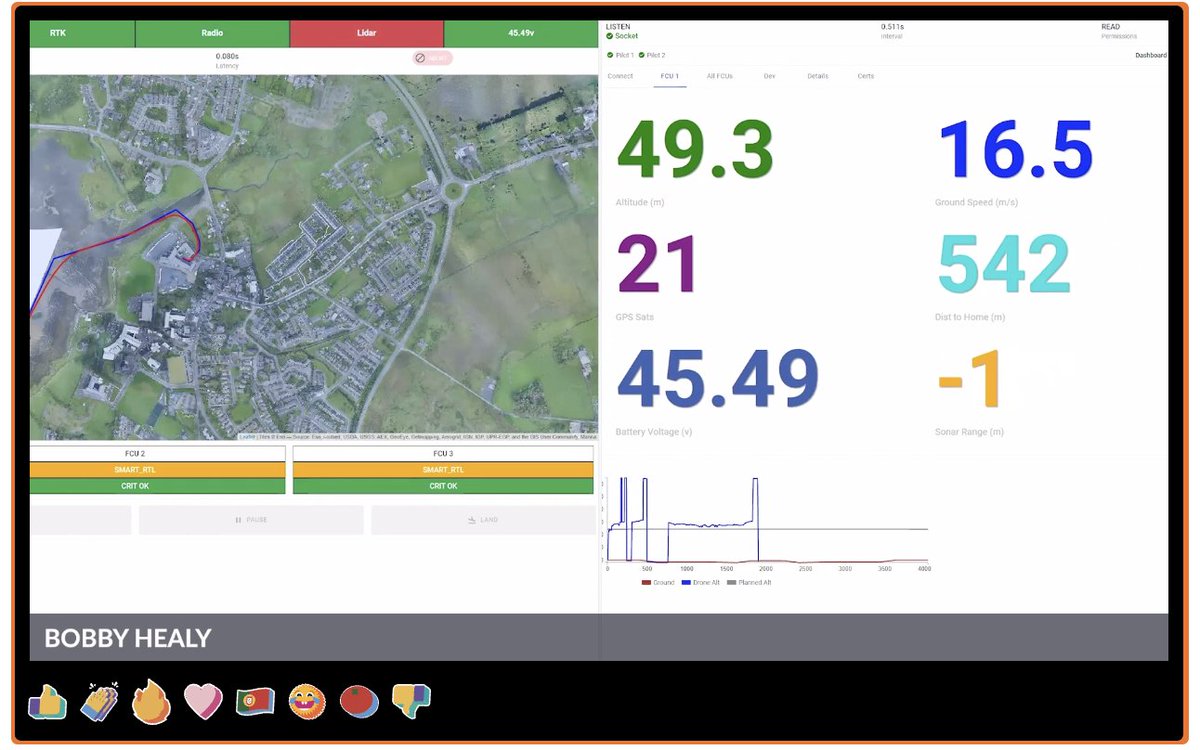Send the tomato reaction
The width and height of the screenshot is (1200, 750).
tap(359, 702)
